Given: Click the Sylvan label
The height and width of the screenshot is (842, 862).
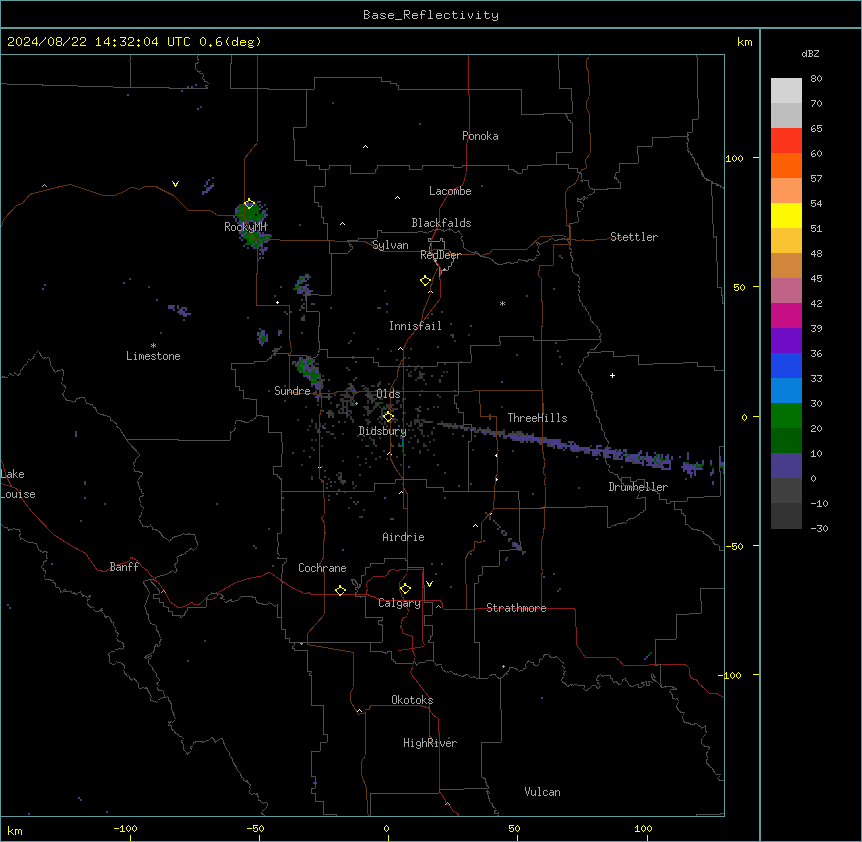Looking at the screenshot, I should point(390,245).
